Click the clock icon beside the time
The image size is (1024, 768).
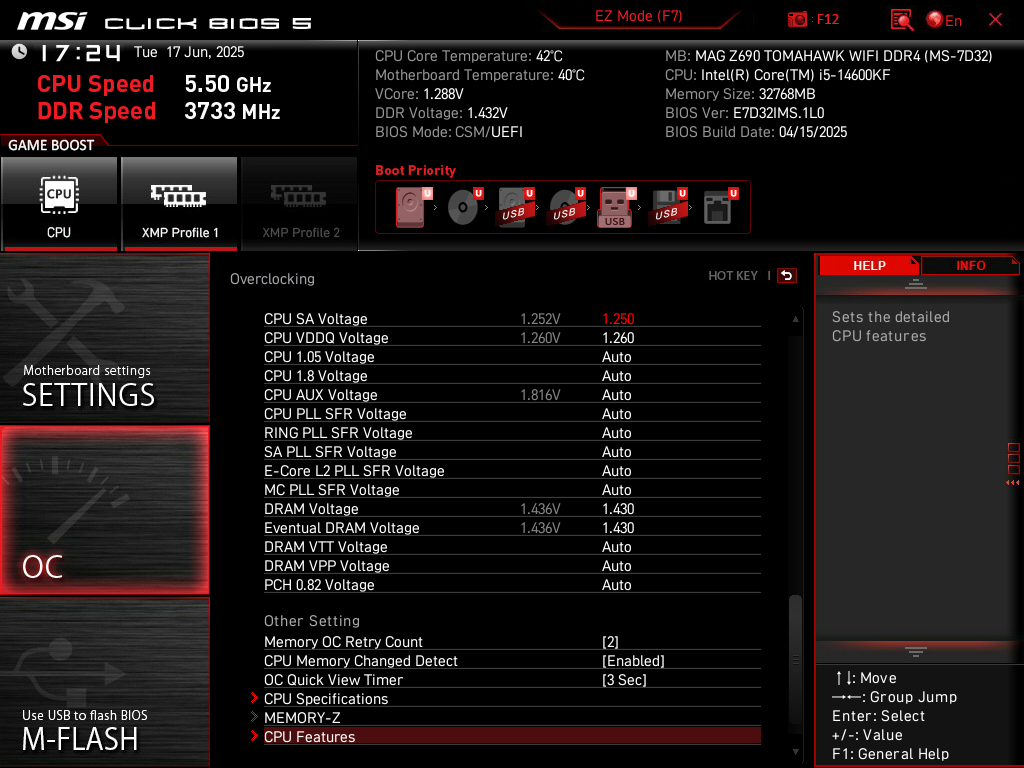(20, 52)
